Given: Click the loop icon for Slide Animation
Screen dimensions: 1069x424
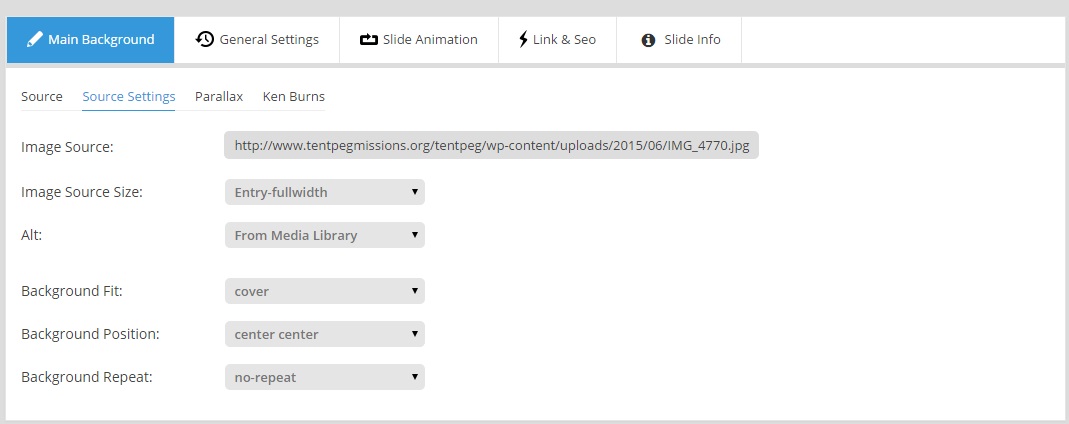Looking at the screenshot, I should point(369,40).
